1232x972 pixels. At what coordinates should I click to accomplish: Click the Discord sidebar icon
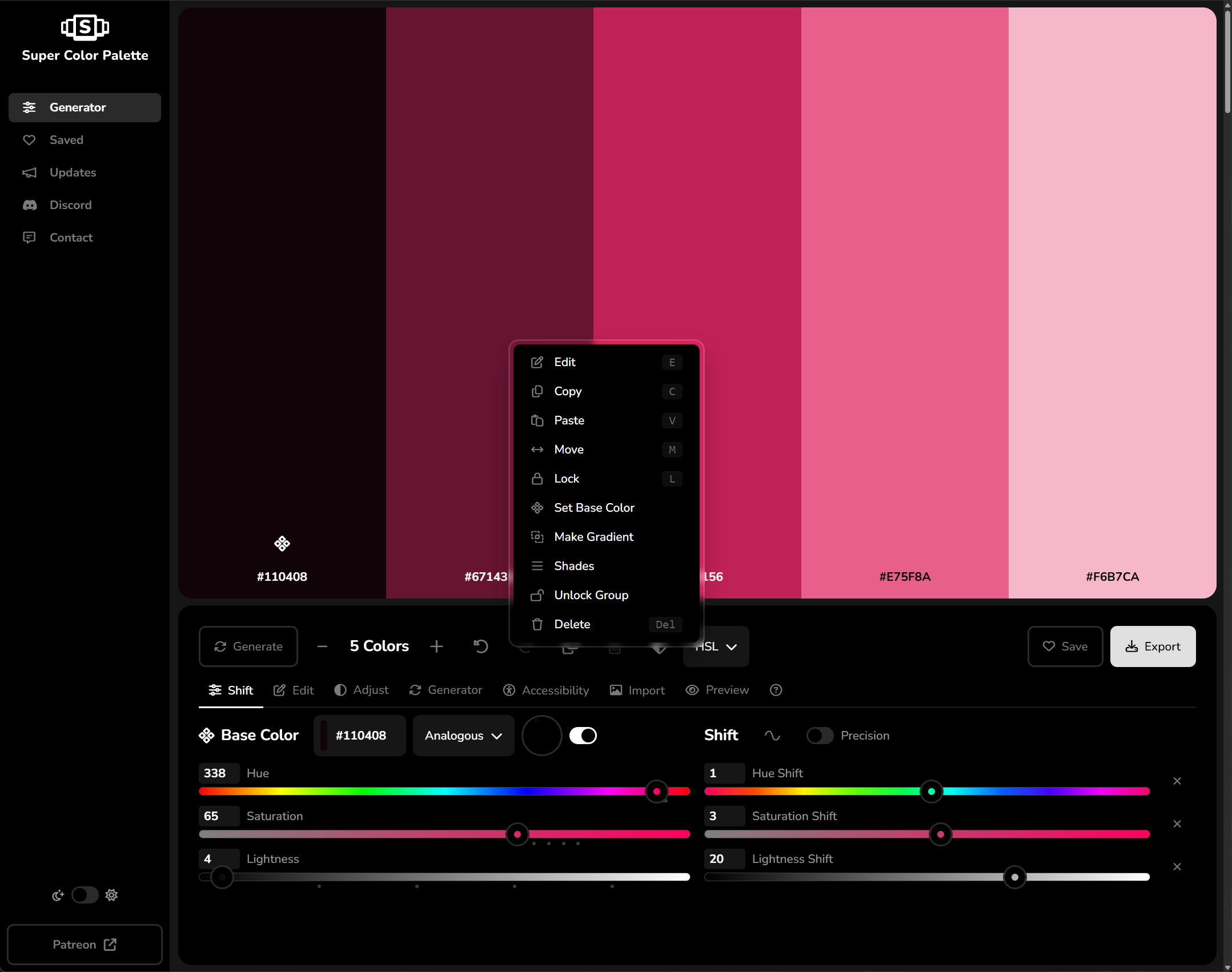click(x=30, y=204)
